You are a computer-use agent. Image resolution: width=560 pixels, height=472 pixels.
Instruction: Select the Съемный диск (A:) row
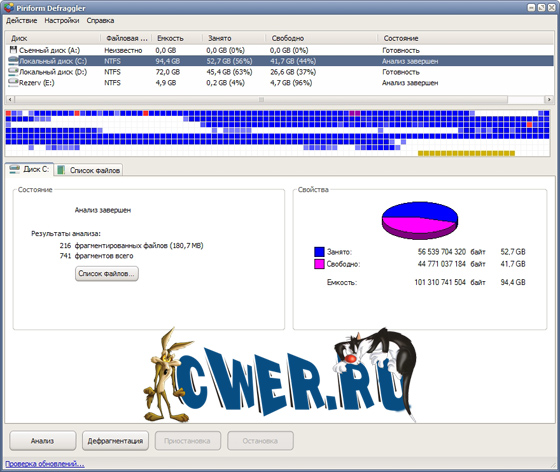click(x=280, y=50)
